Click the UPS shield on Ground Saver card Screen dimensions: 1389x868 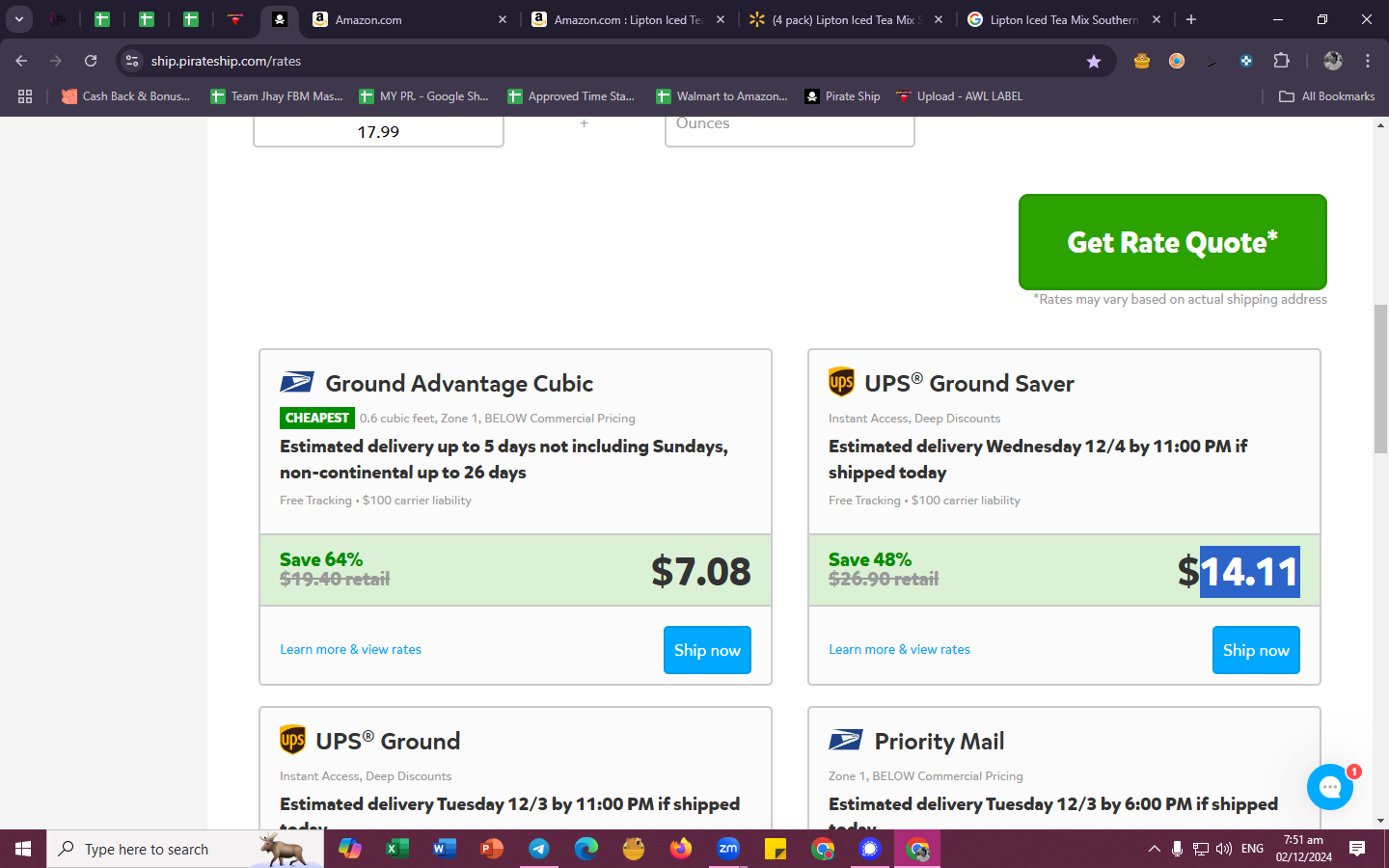click(841, 382)
